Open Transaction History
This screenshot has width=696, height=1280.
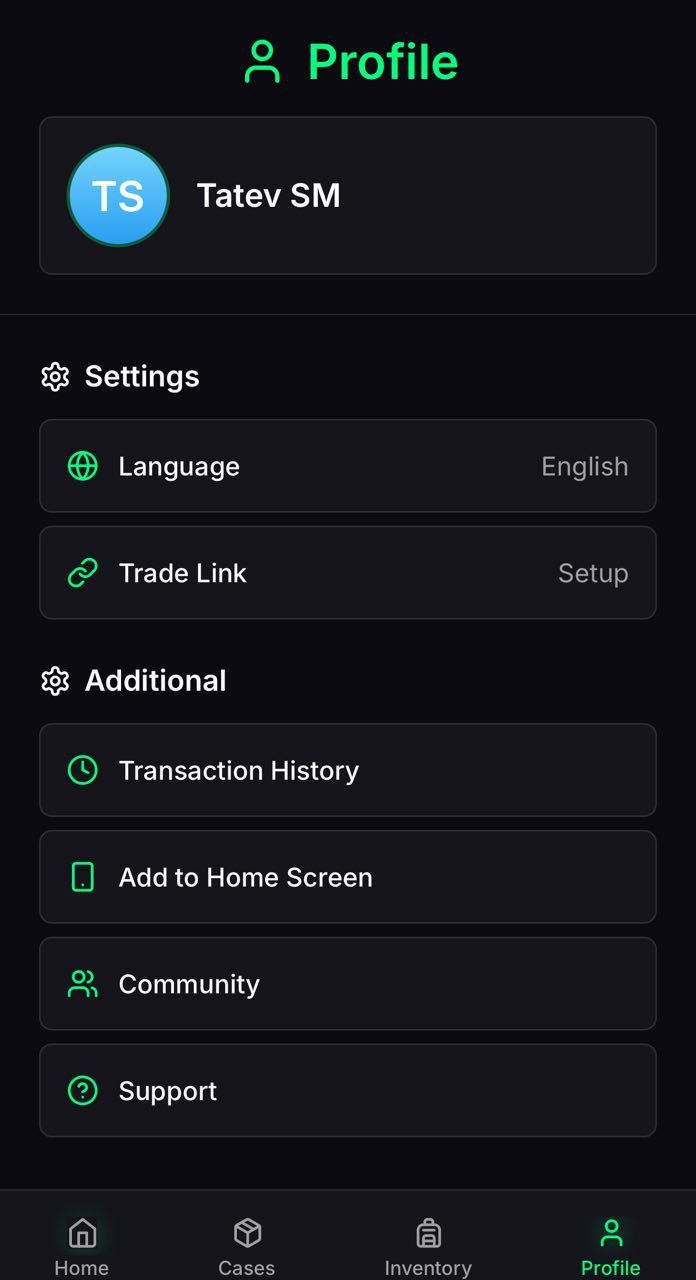[348, 770]
